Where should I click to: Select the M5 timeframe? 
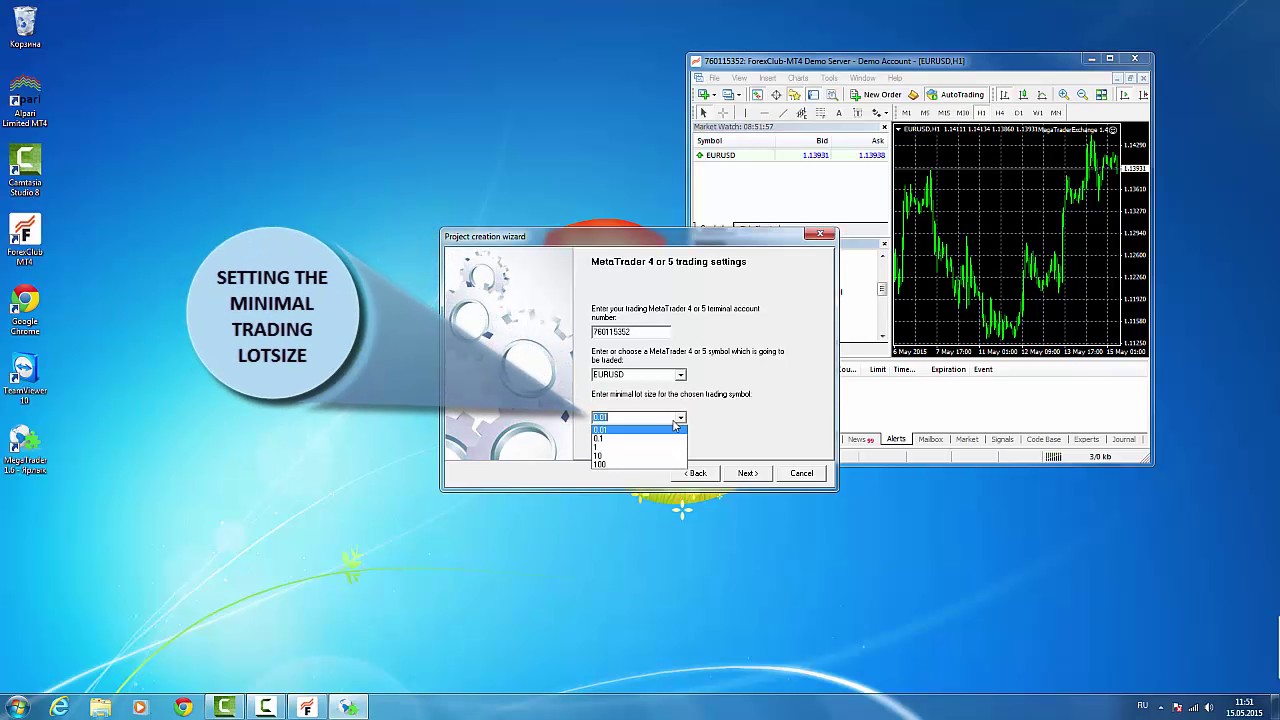pyautogui.click(x=925, y=113)
